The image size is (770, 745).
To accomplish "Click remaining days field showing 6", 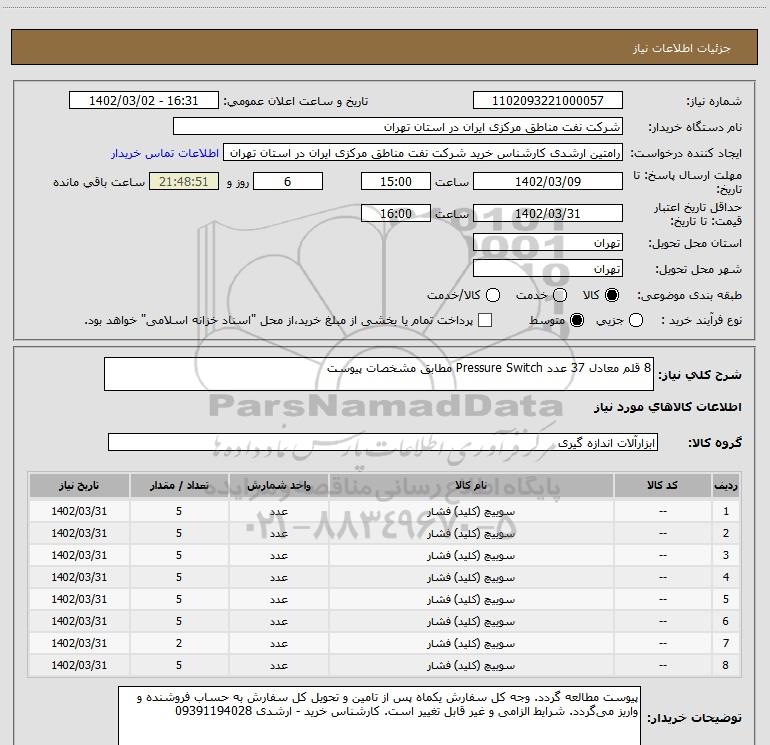I will (288, 181).
